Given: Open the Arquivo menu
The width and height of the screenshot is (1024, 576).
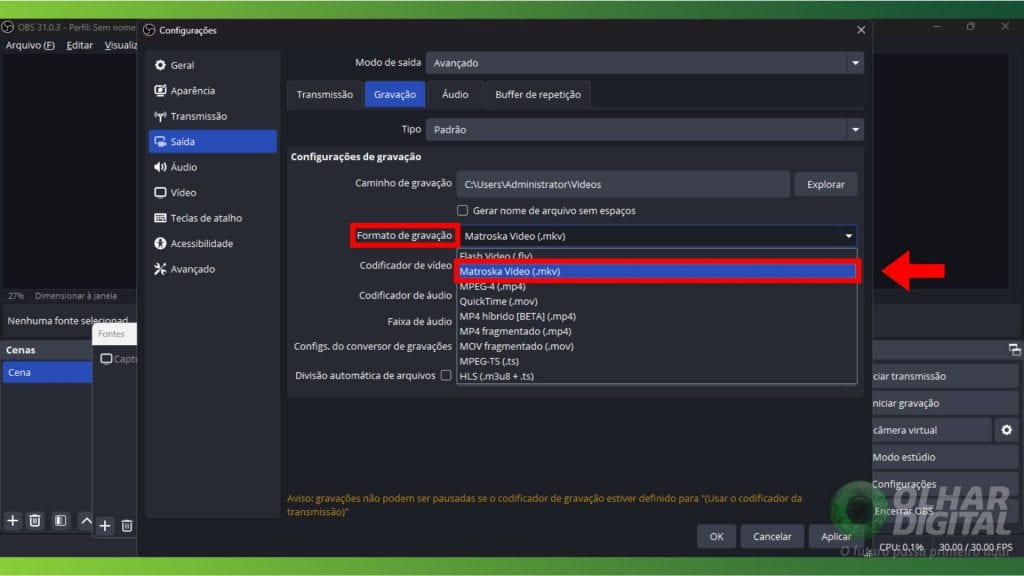Looking at the screenshot, I should (30, 45).
